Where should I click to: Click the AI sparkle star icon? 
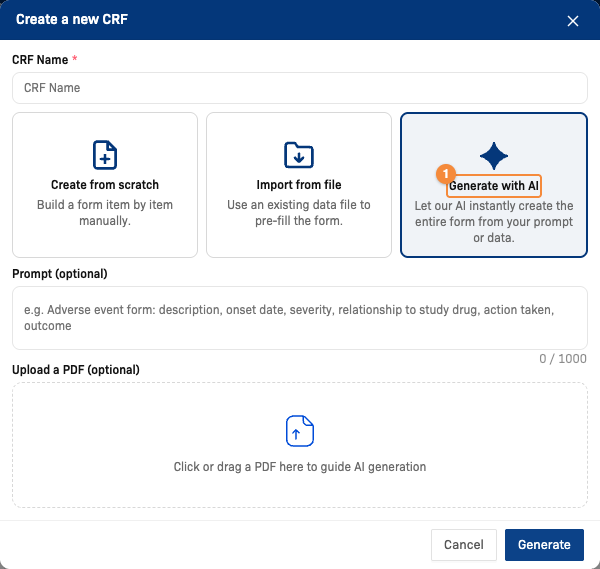494,156
